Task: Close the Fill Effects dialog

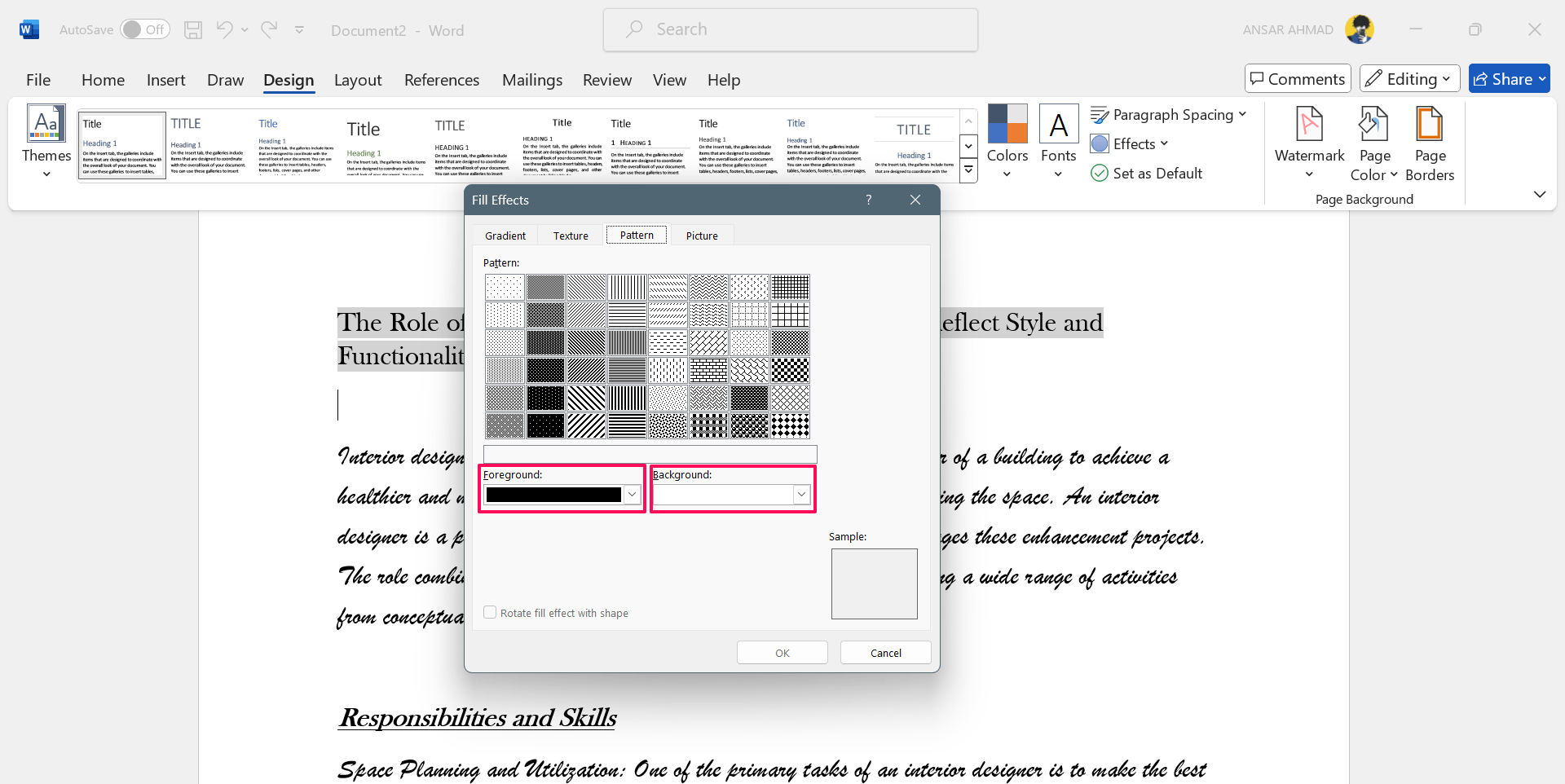Action: pos(915,200)
